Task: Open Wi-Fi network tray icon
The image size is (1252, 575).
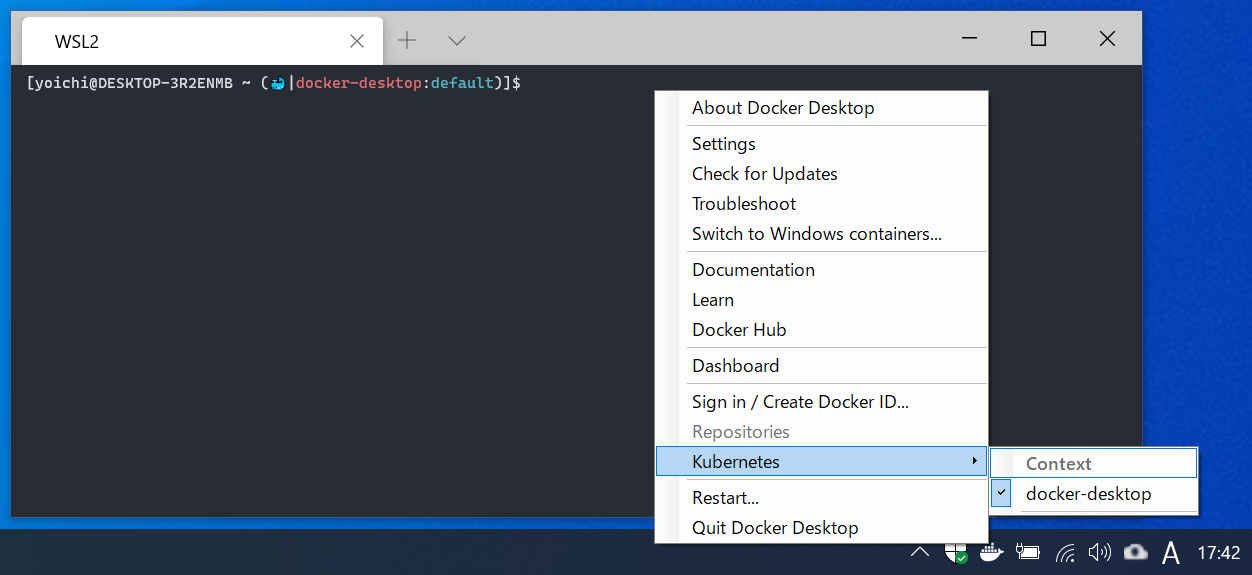Action: click(1065, 552)
